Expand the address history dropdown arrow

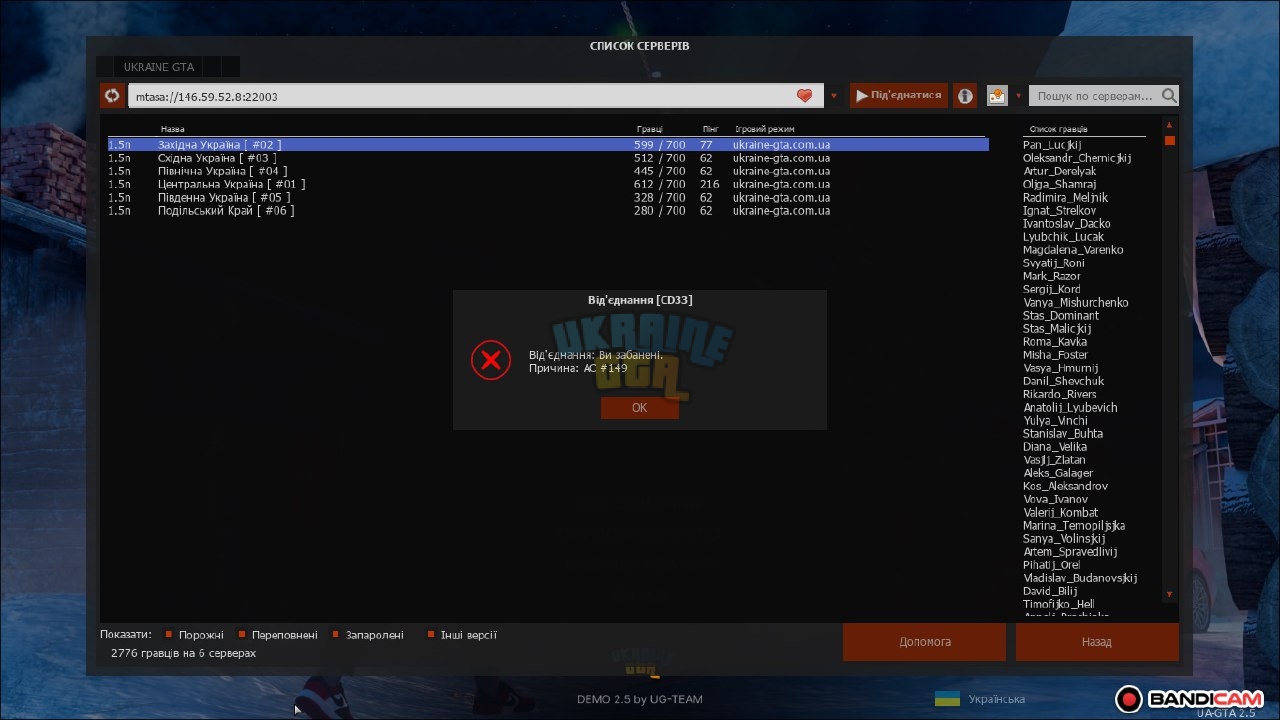coord(834,97)
